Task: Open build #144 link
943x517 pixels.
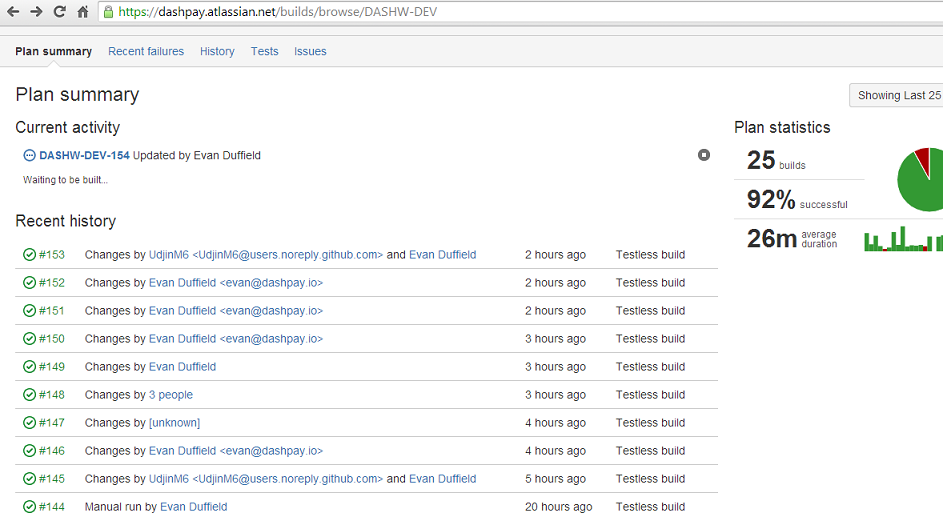Action: tap(52, 507)
